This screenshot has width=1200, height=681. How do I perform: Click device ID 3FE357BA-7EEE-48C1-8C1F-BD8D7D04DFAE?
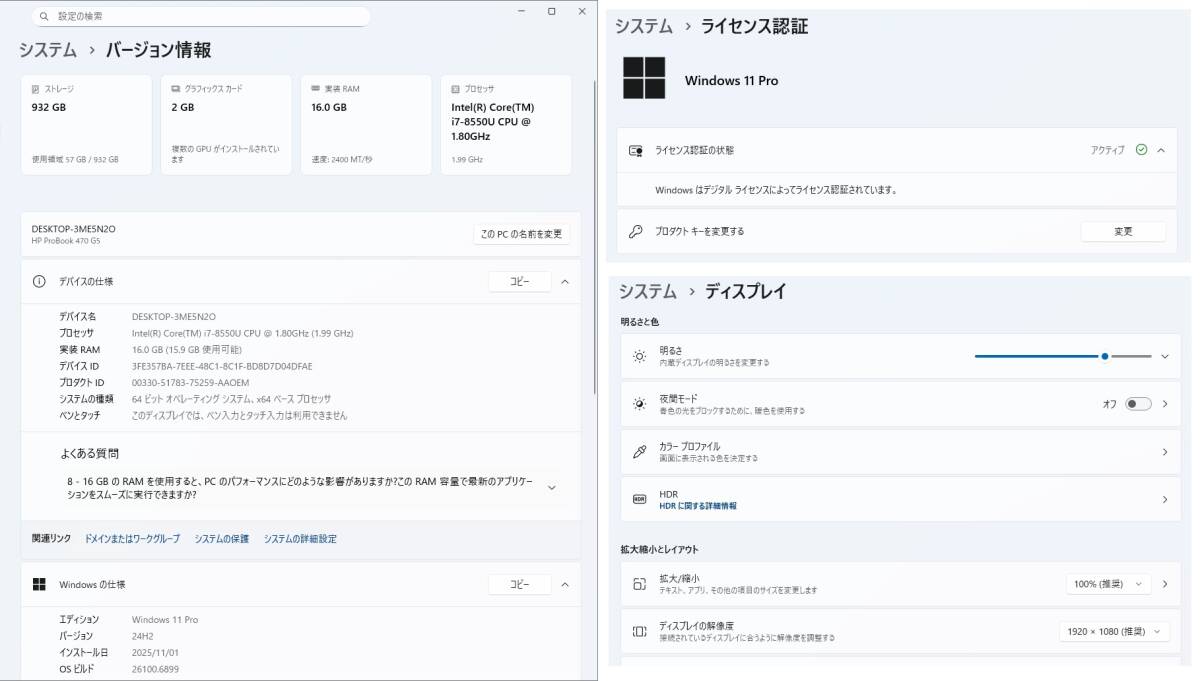click(x=222, y=366)
